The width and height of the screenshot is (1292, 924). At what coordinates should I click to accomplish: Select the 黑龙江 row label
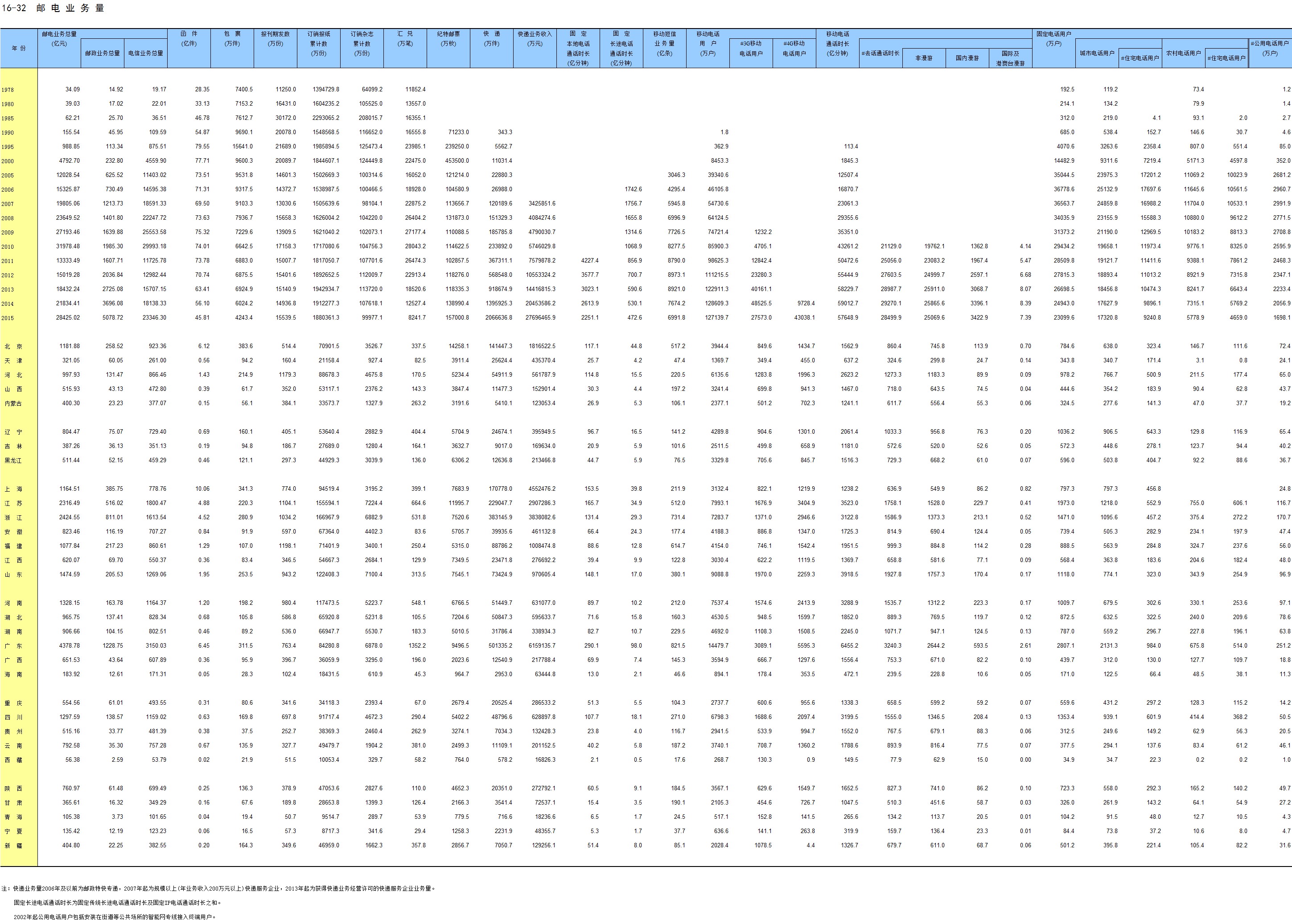pyautogui.click(x=13, y=460)
